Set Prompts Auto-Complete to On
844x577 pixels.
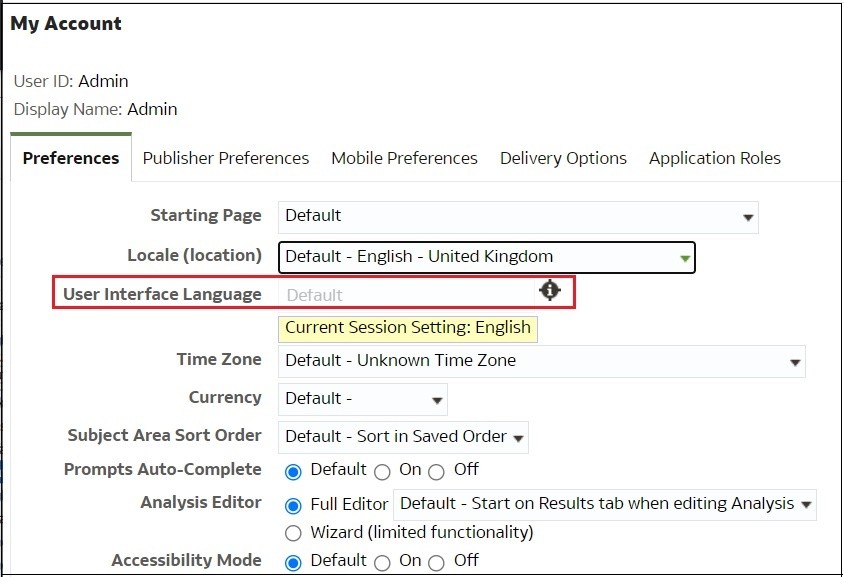point(382,472)
